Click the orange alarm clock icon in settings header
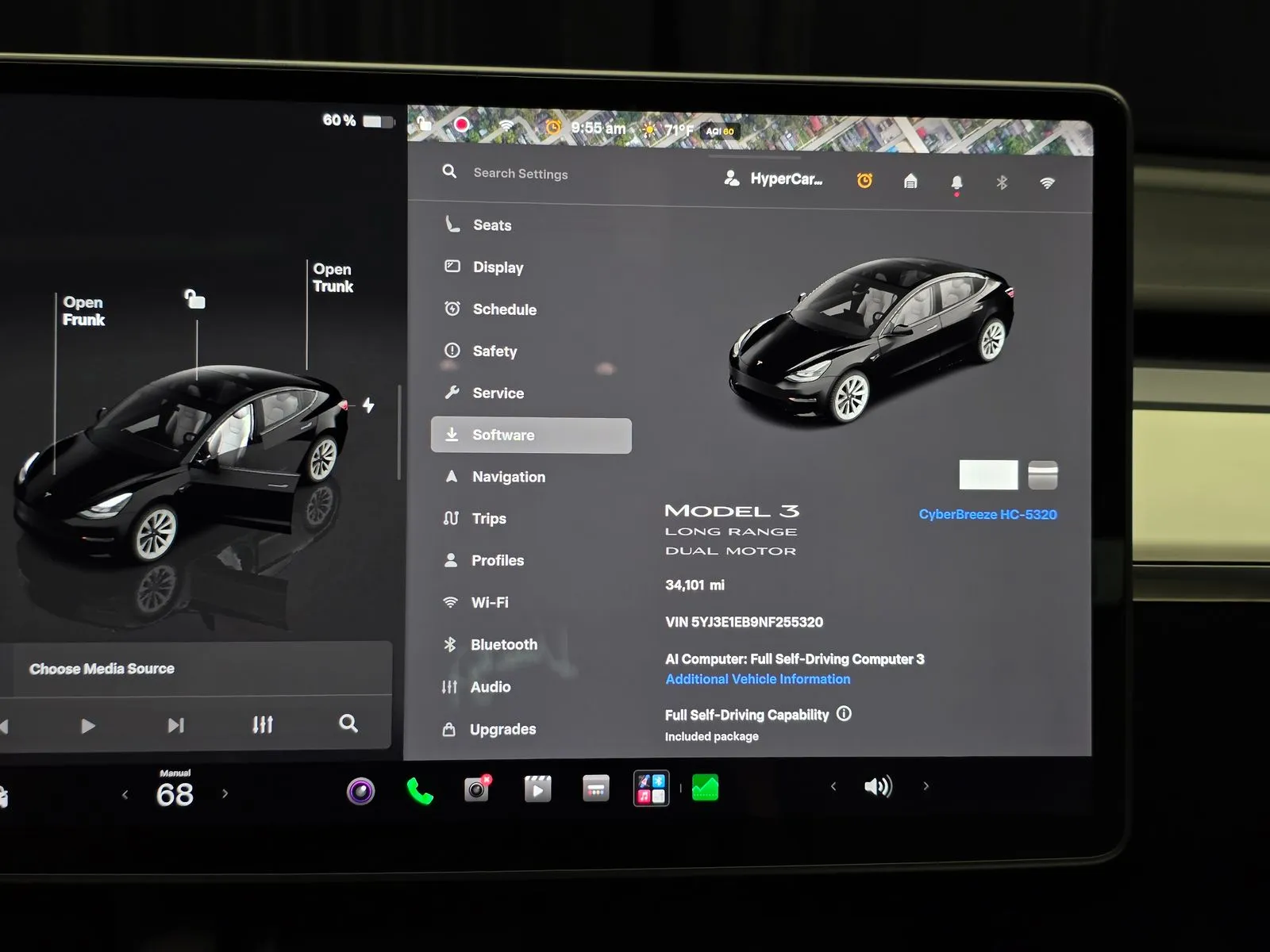 click(864, 181)
